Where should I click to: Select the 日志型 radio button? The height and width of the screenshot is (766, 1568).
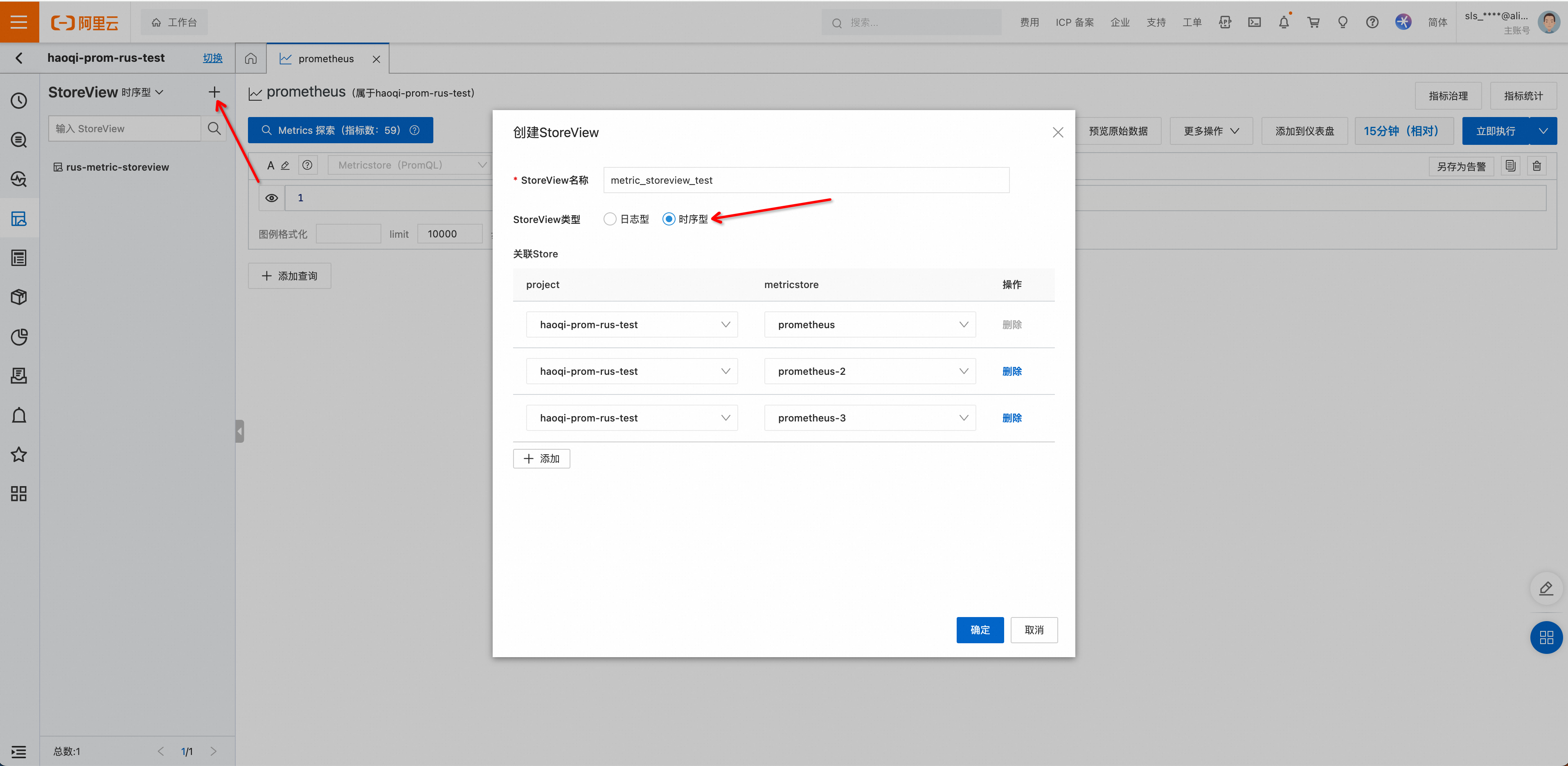[610, 219]
